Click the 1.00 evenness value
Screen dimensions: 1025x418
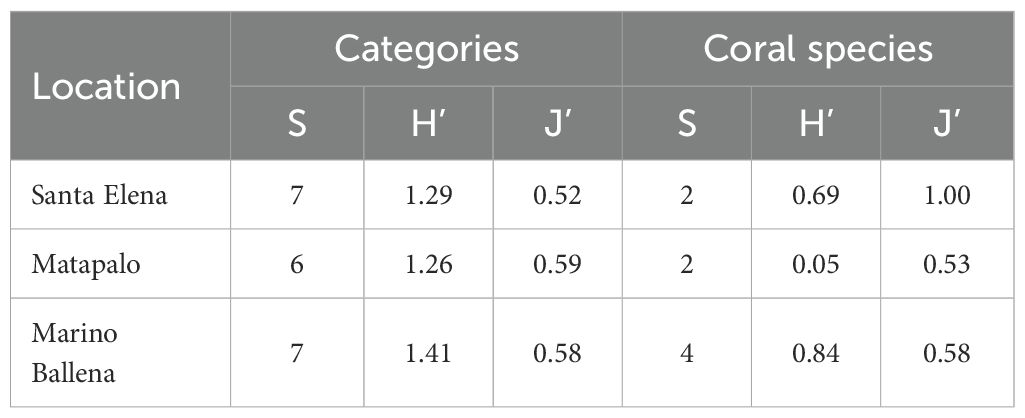click(x=946, y=195)
